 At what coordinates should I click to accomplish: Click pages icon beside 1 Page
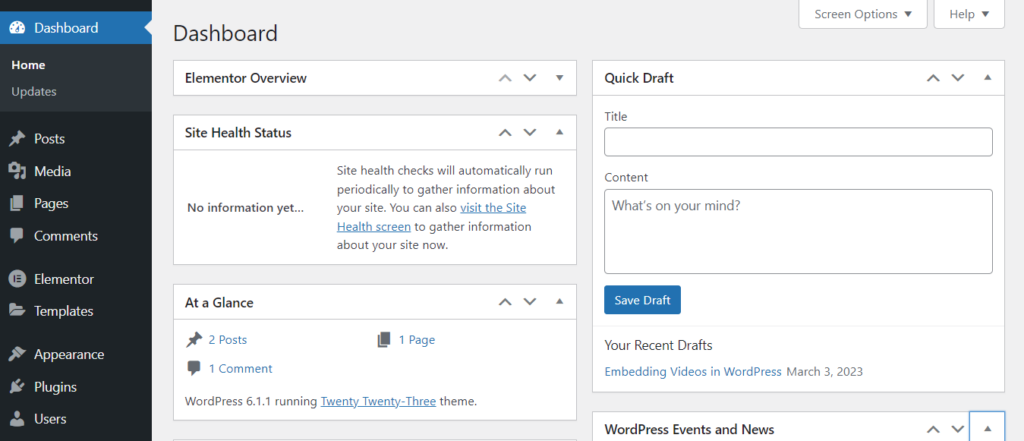click(x=384, y=340)
